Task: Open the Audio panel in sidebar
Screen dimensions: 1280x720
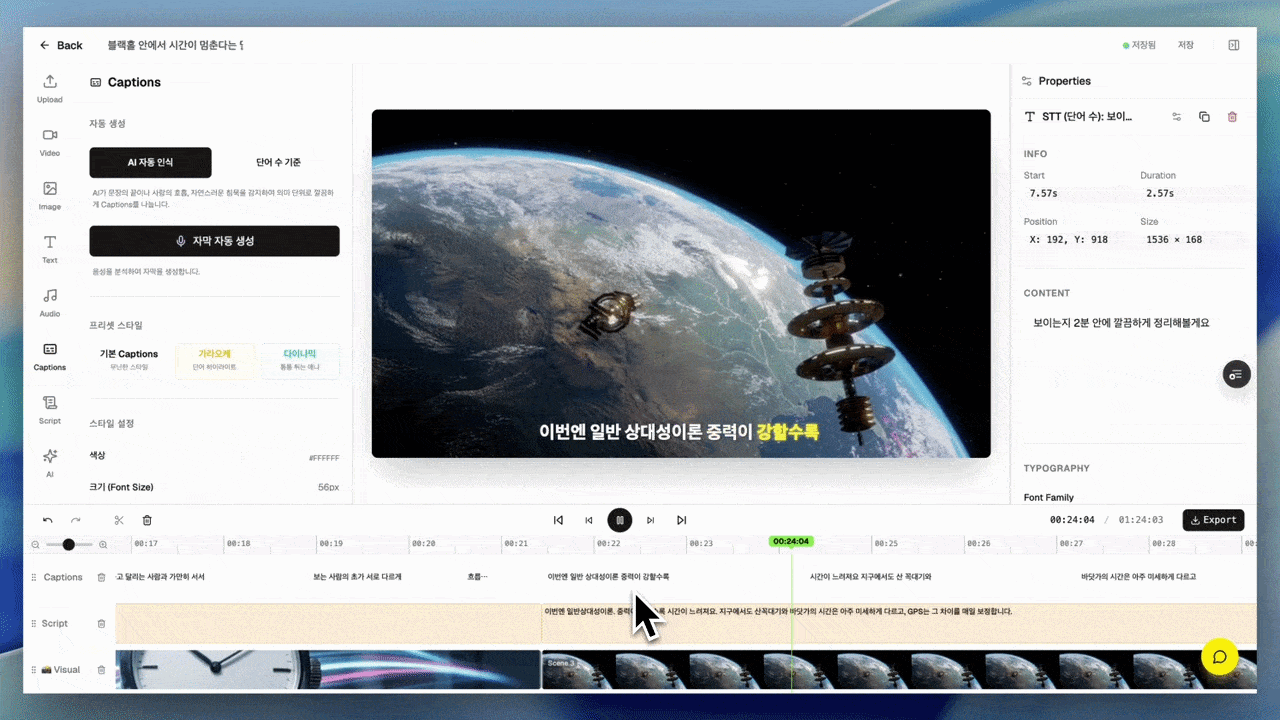Action: click(x=50, y=301)
